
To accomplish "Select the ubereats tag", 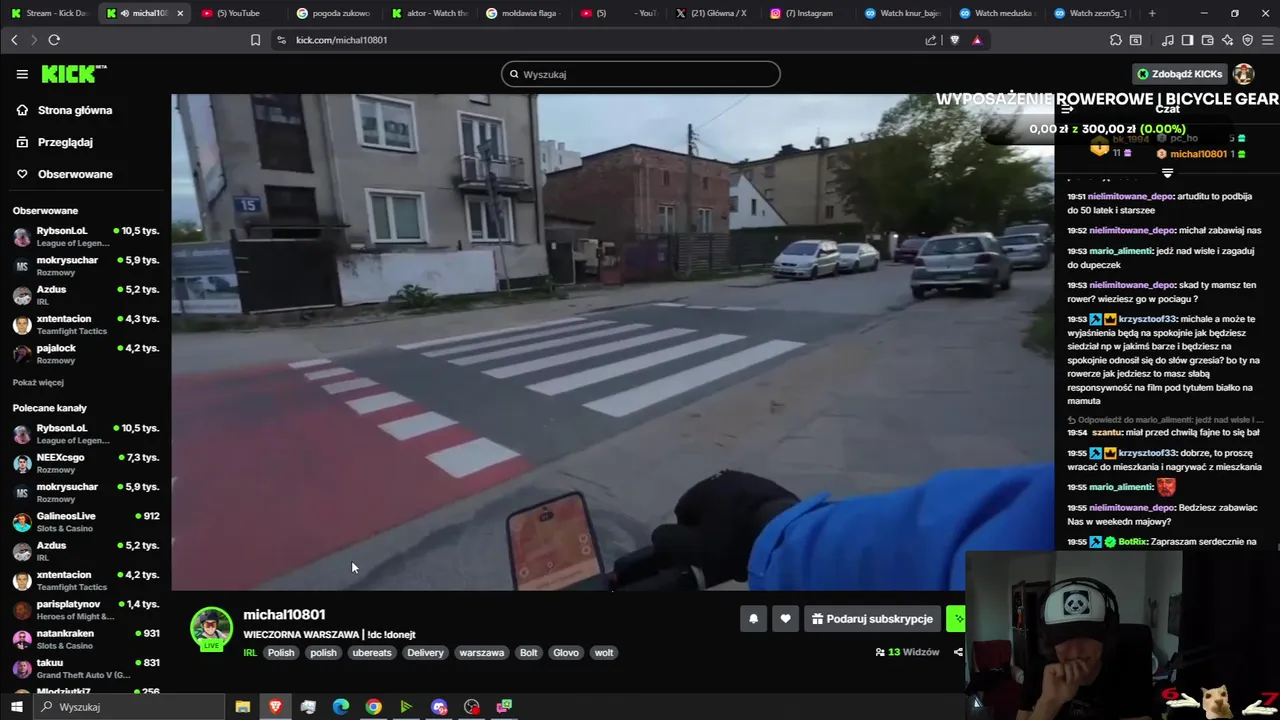I will [x=372, y=653].
